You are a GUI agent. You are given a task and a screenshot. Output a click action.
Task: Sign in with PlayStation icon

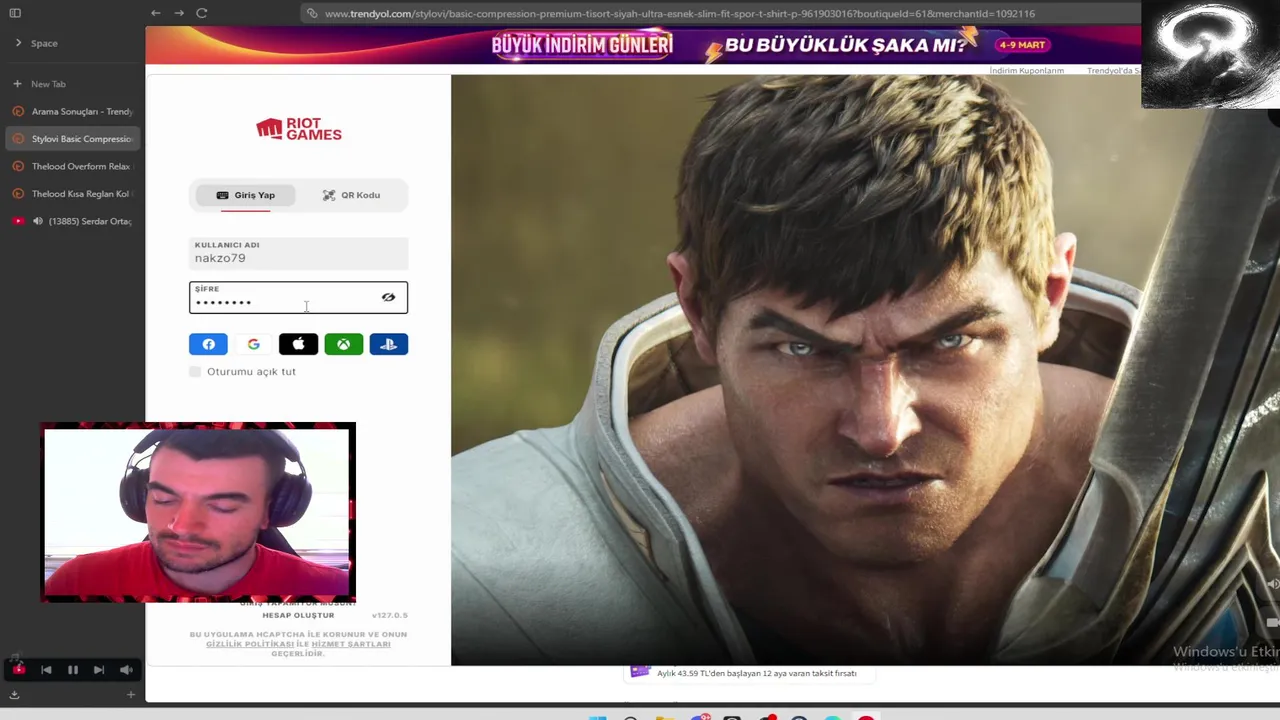coord(388,344)
